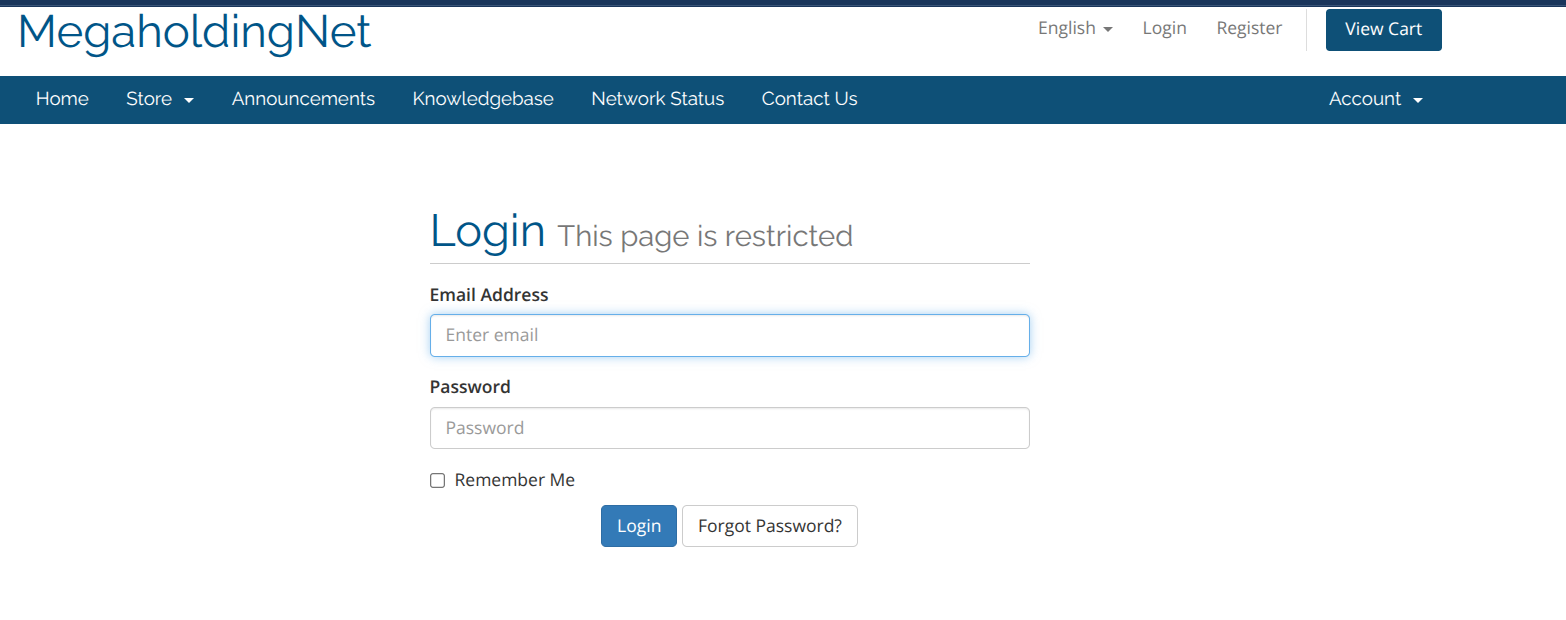Click the Forgot Password? button
The height and width of the screenshot is (620, 1566).
tap(769, 525)
